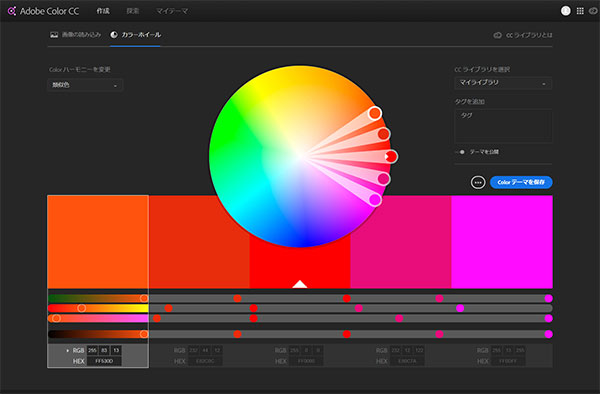600x394 pixels.
Task: Open the apps grid icon
Action: point(580,11)
